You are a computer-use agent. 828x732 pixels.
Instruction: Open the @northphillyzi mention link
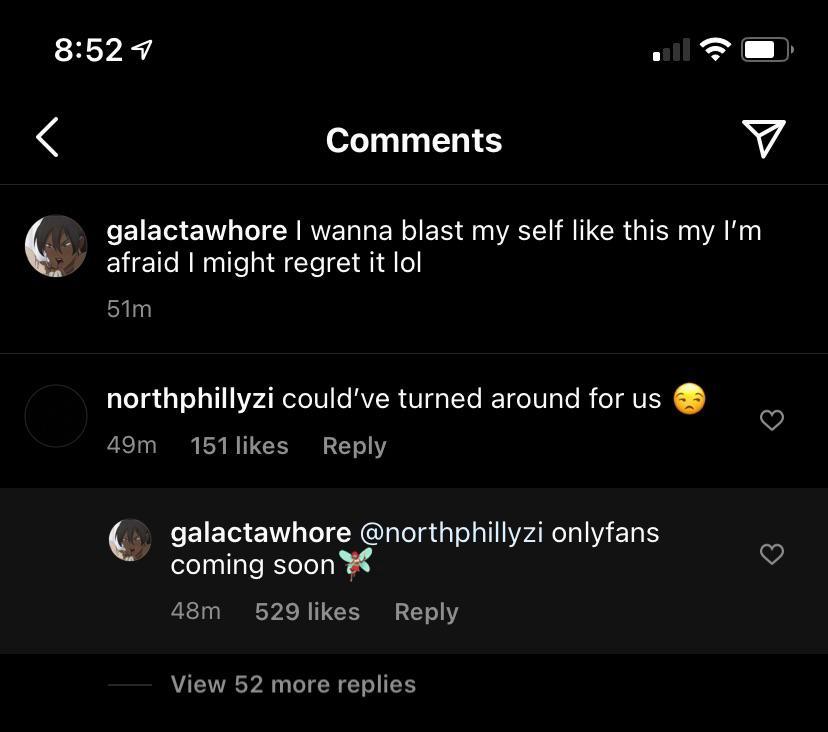[x=451, y=532]
